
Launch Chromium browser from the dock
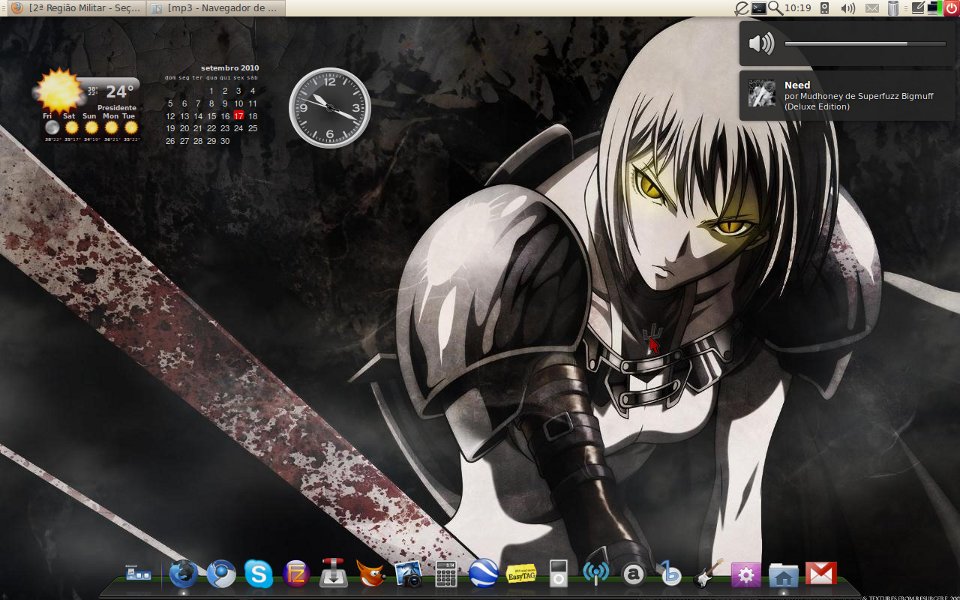click(221, 574)
